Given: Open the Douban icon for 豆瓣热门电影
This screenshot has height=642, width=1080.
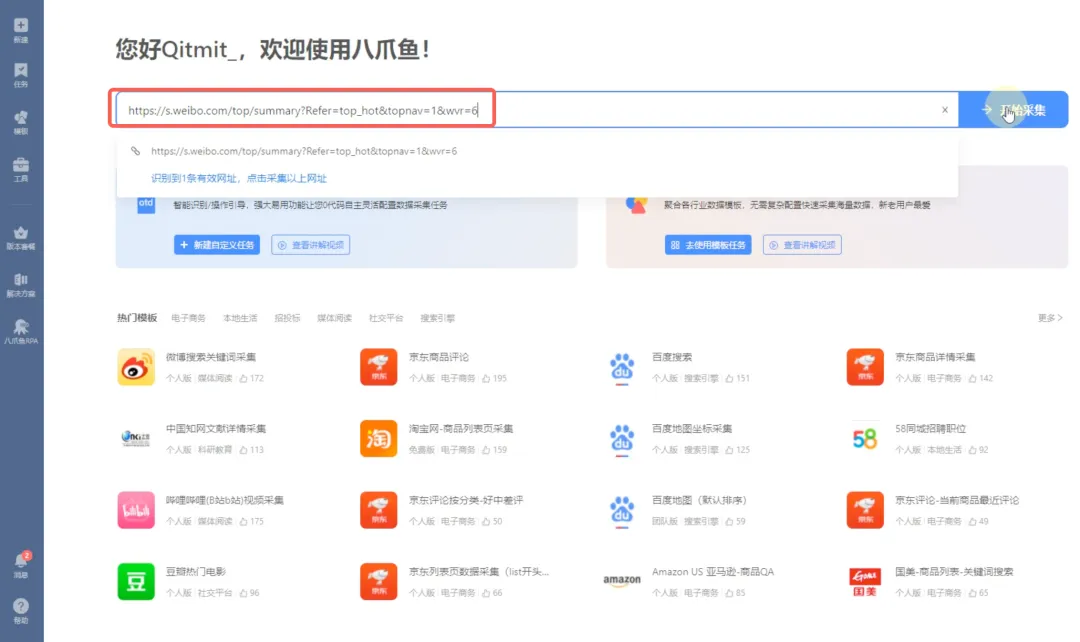Looking at the screenshot, I should [136, 582].
